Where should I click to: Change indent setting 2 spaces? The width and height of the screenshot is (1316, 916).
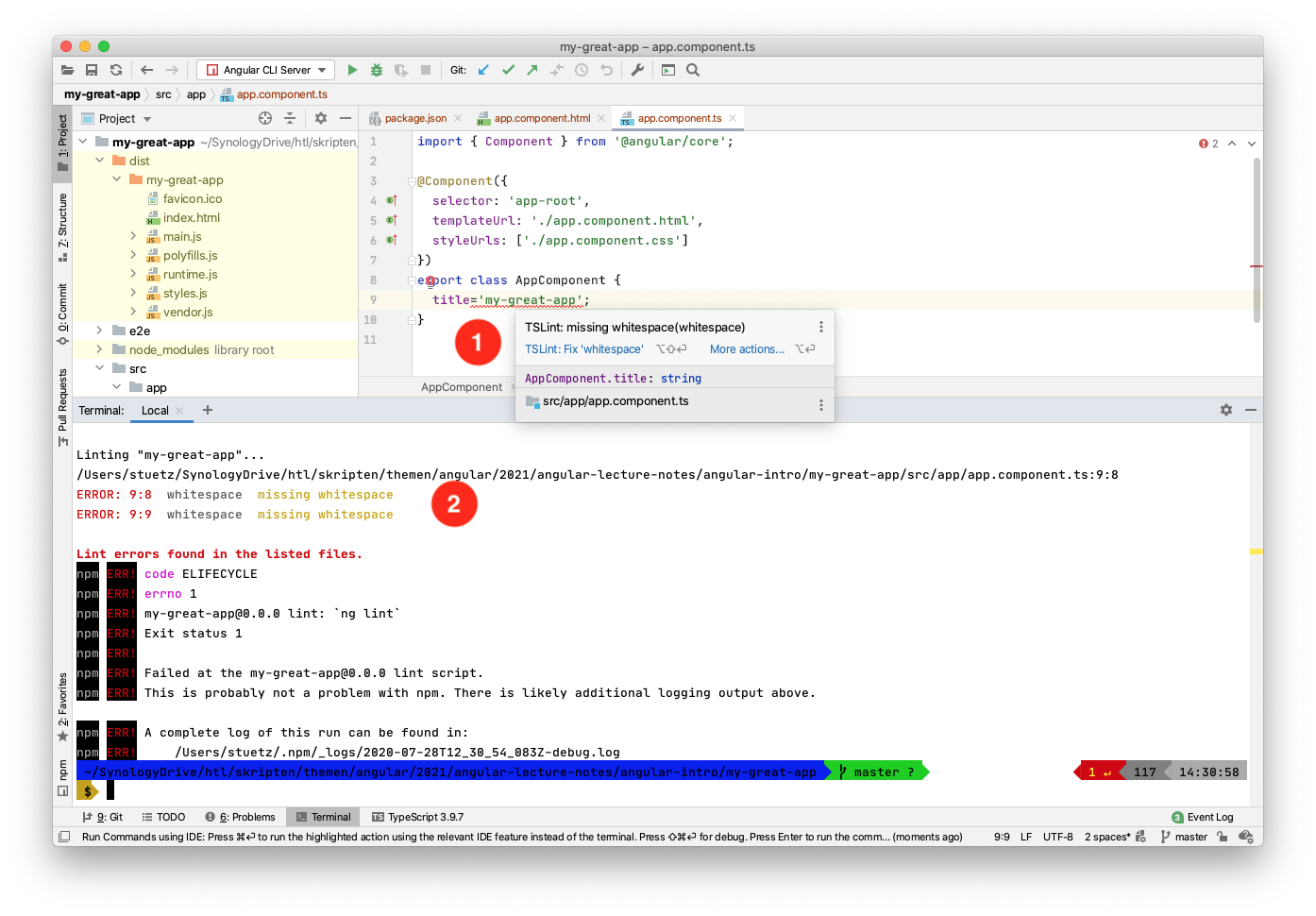[x=1107, y=837]
